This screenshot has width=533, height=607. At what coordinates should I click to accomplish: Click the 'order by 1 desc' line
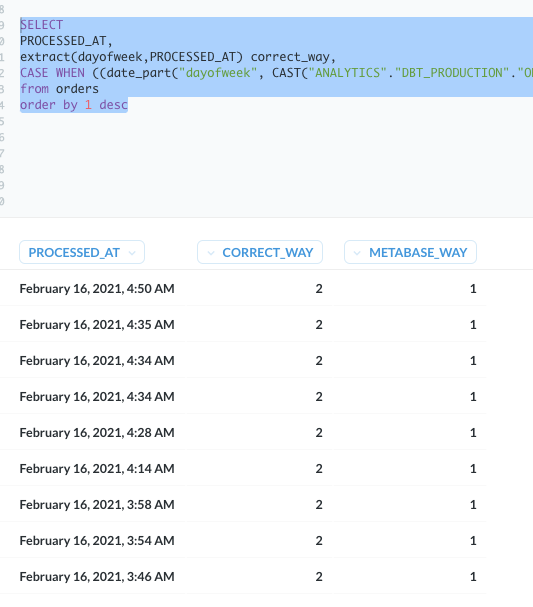coord(74,105)
